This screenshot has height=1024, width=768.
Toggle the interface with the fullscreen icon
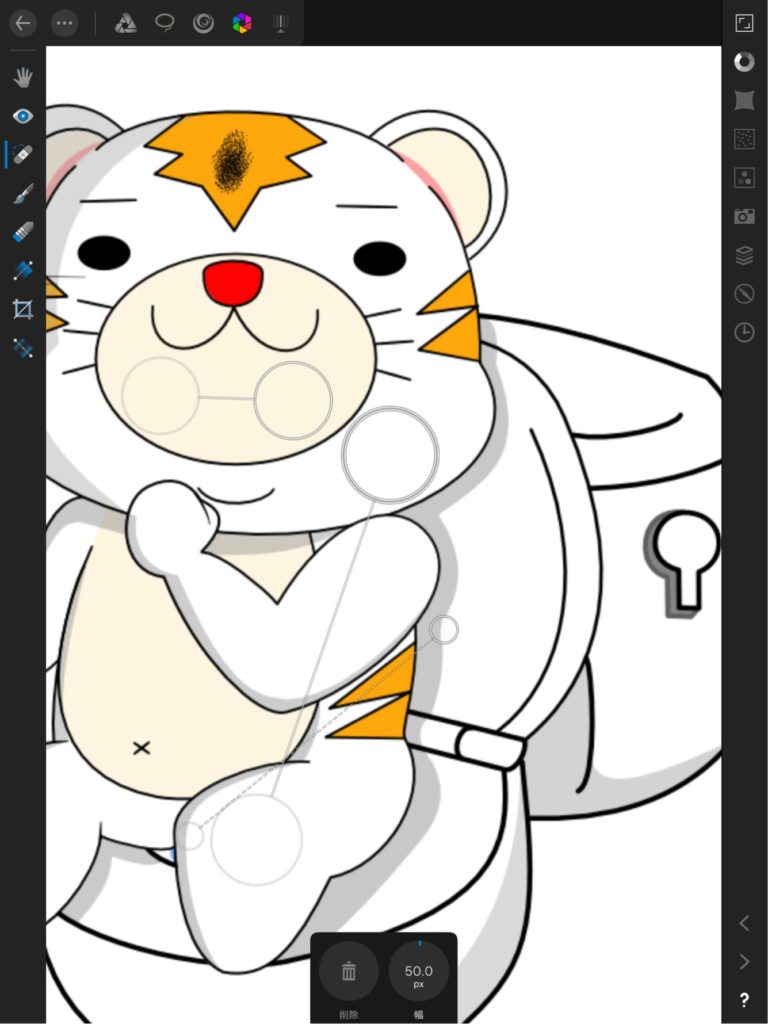click(x=744, y=23)
